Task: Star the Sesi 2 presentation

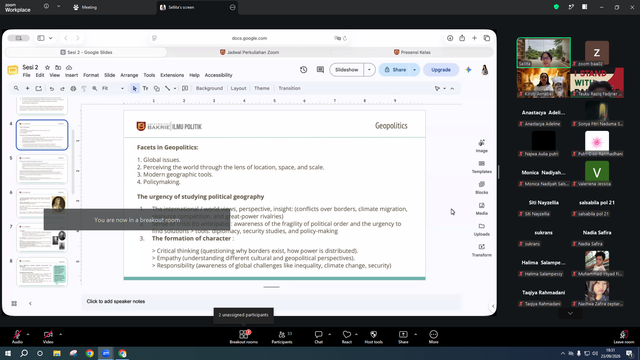Action: (47, 67)
